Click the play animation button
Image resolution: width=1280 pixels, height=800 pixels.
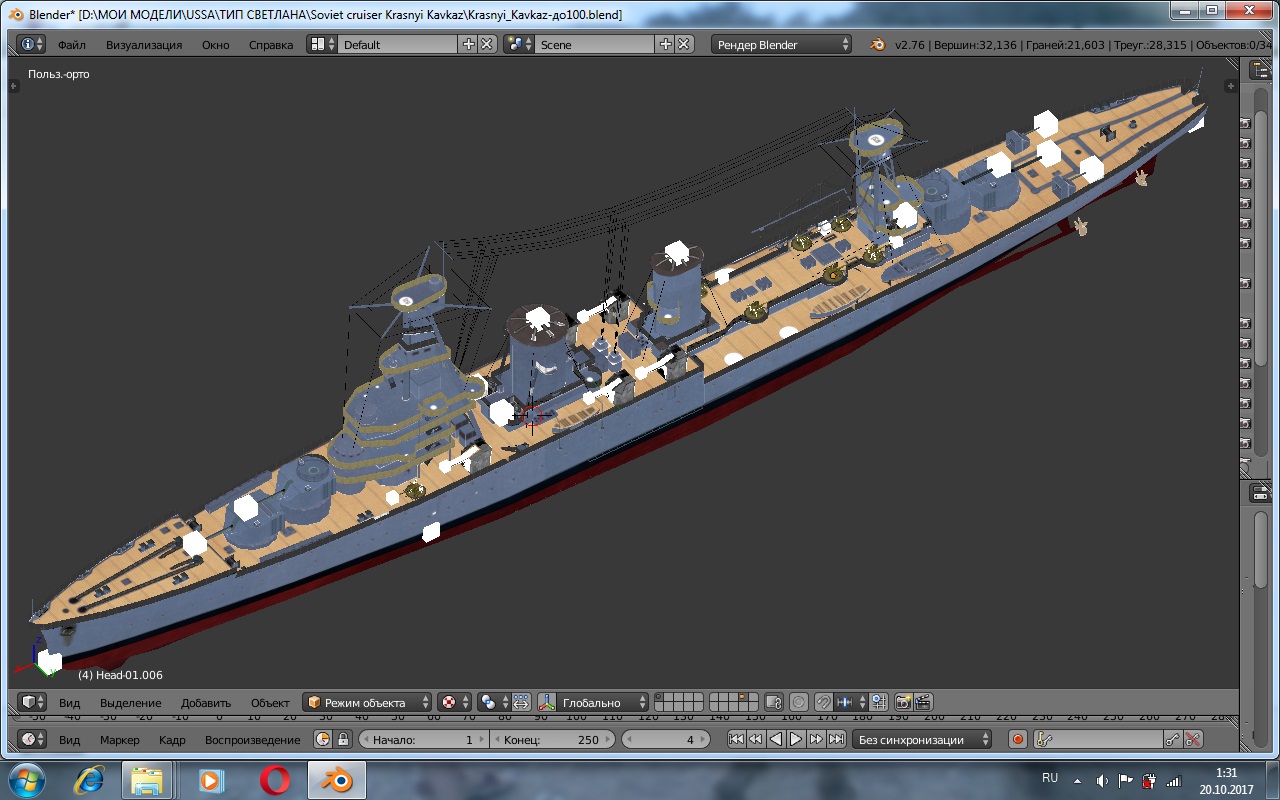(796, 740)
